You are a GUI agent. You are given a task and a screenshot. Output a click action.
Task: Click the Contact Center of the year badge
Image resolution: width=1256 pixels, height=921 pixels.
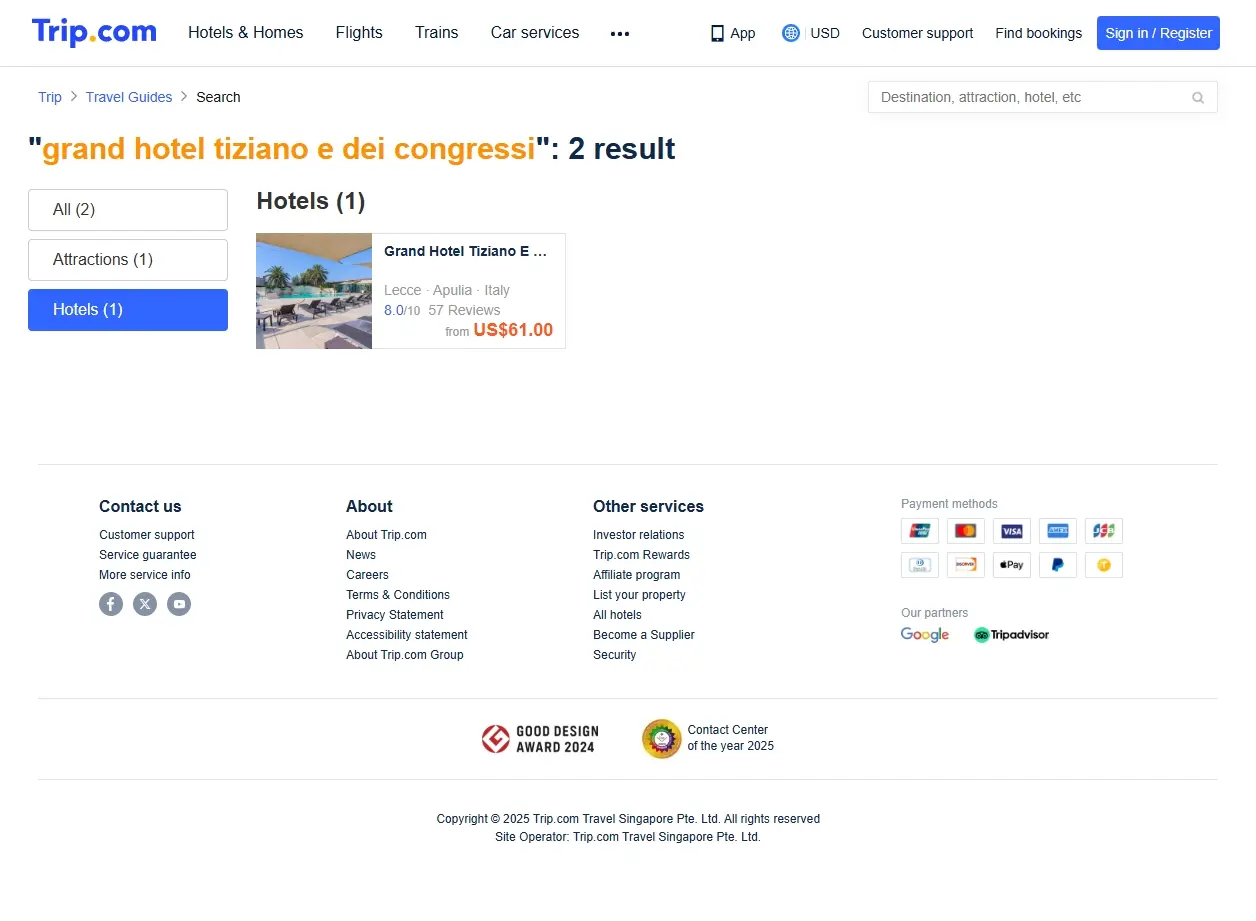(708, 739)
